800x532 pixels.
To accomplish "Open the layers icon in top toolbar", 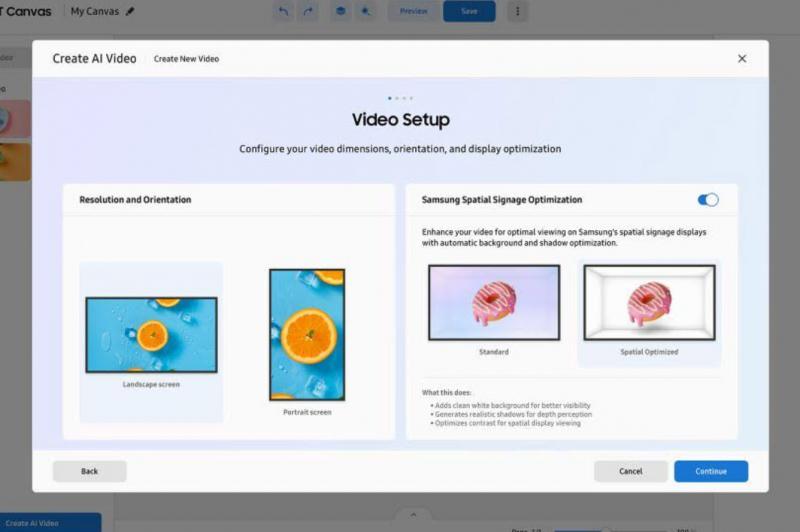I will (x=340, y=11).
